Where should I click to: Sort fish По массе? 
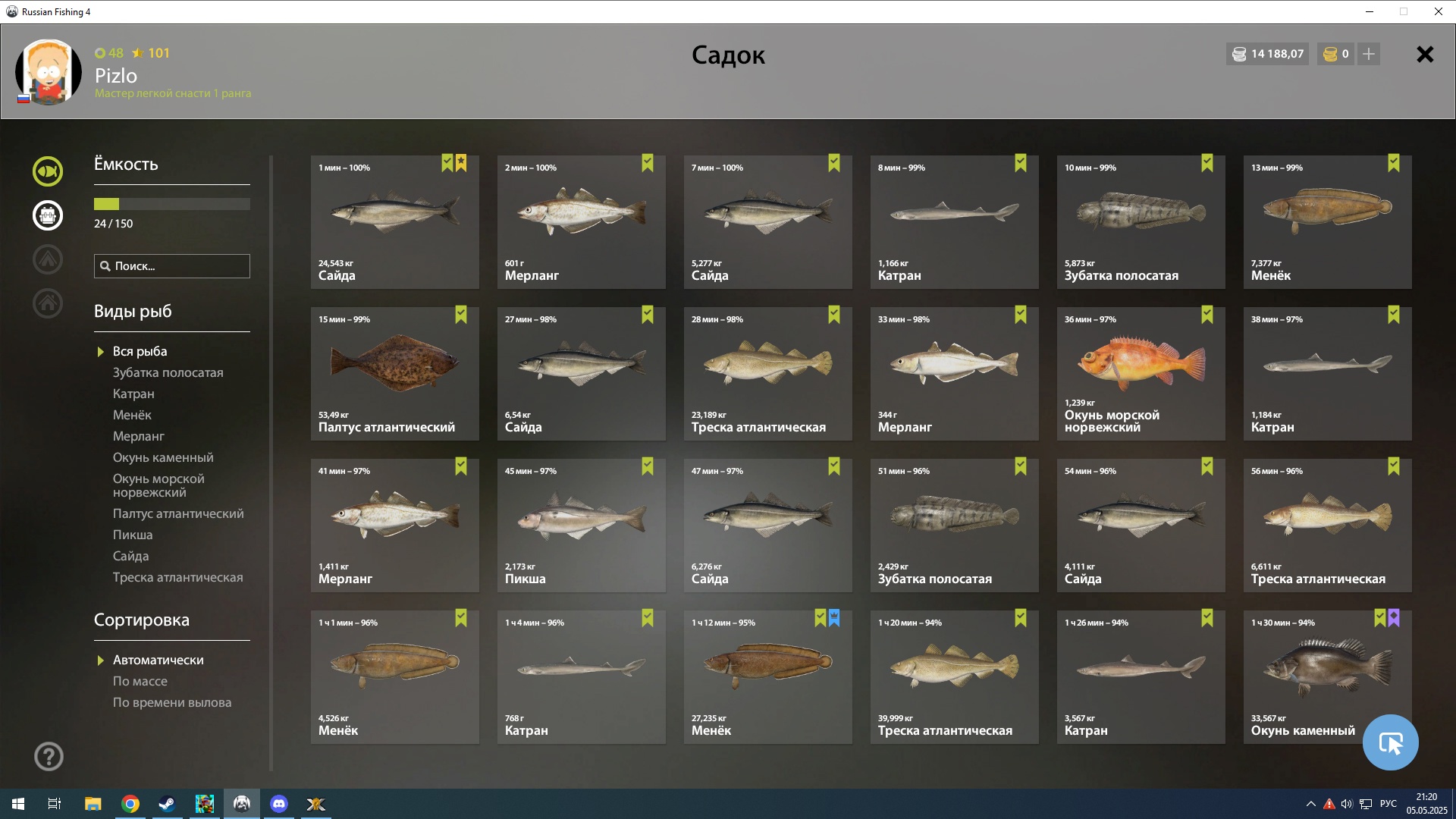pyautogui.click(x=140, y=681)
